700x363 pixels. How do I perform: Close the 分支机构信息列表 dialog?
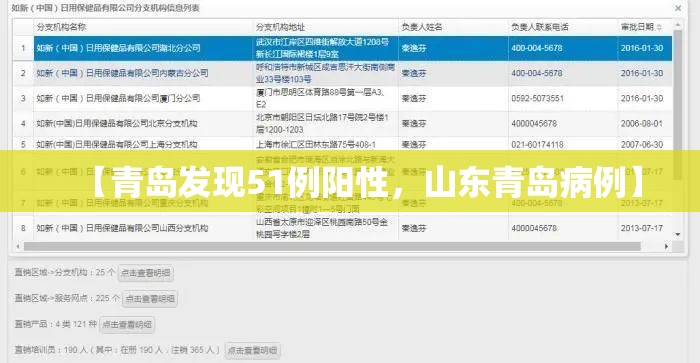point(678,8)
